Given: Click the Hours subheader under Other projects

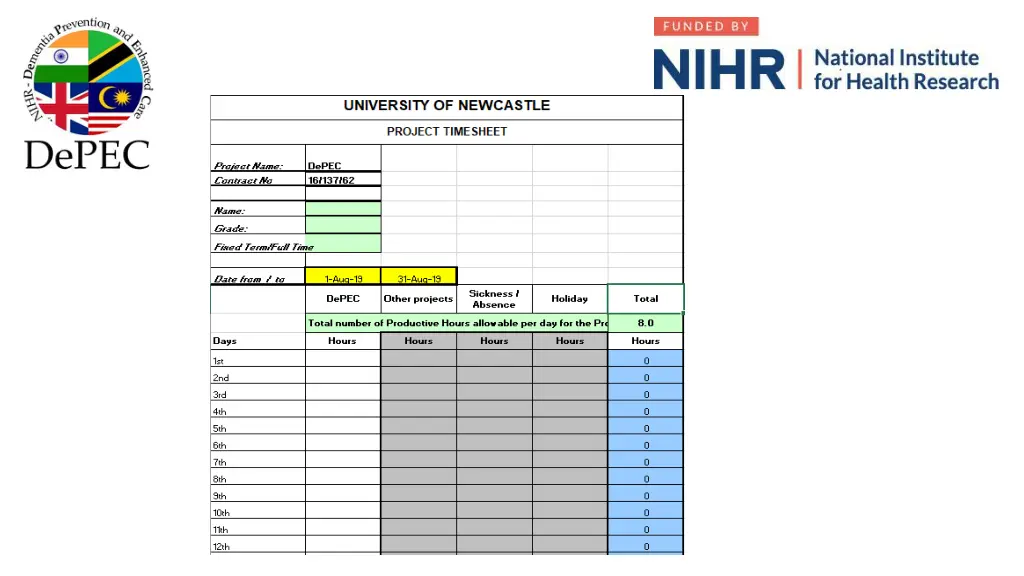Looking at the screenshot, I should [x=419, y=341].
